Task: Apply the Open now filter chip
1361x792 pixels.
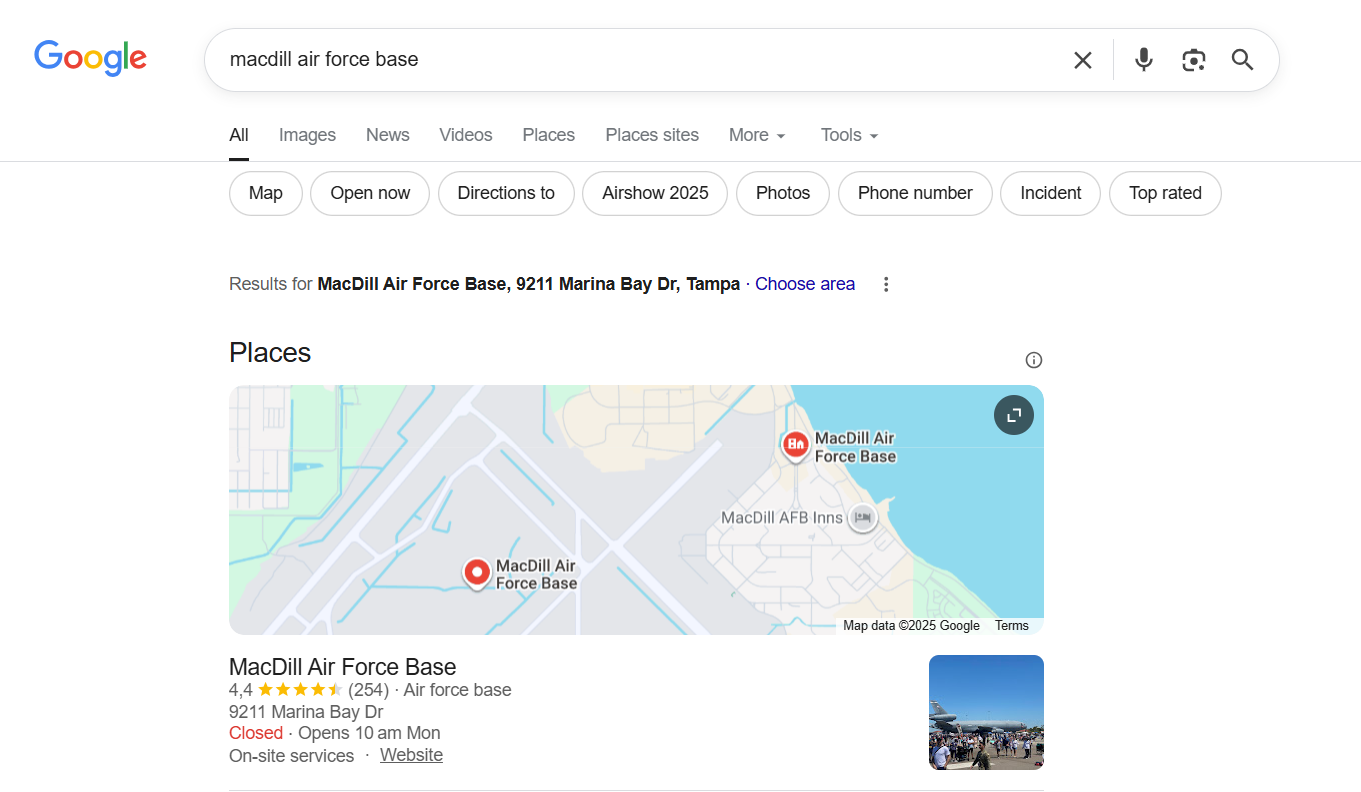Action: 370,193
